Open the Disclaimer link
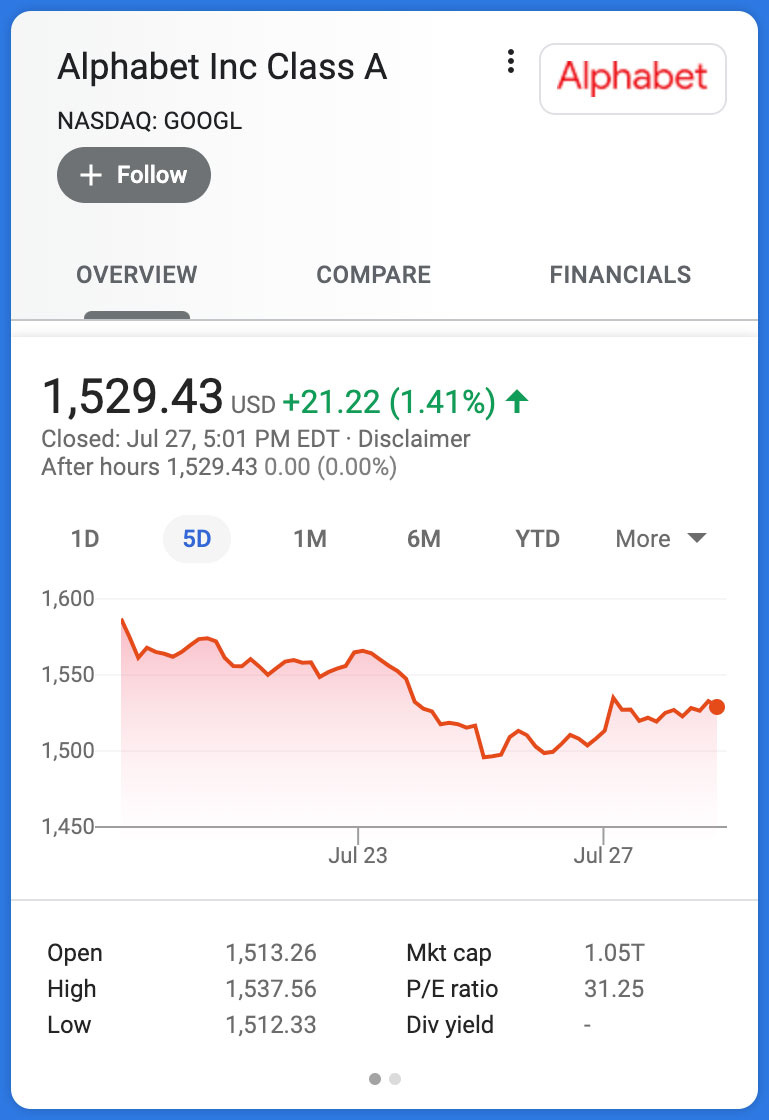 (x=414, y=439)
